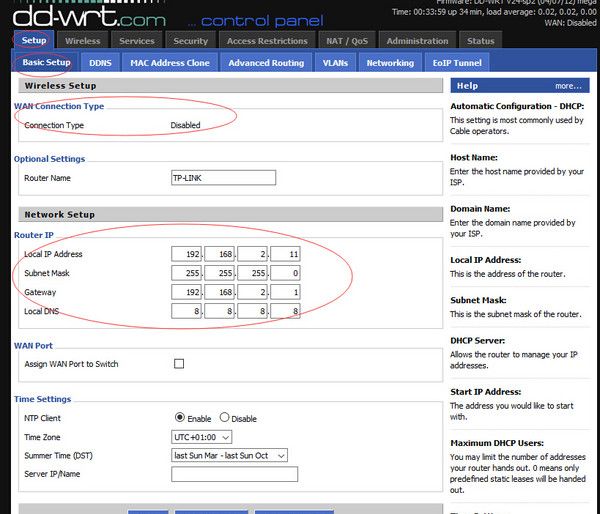Edit Local IP Address first octet

click(186, 254)
